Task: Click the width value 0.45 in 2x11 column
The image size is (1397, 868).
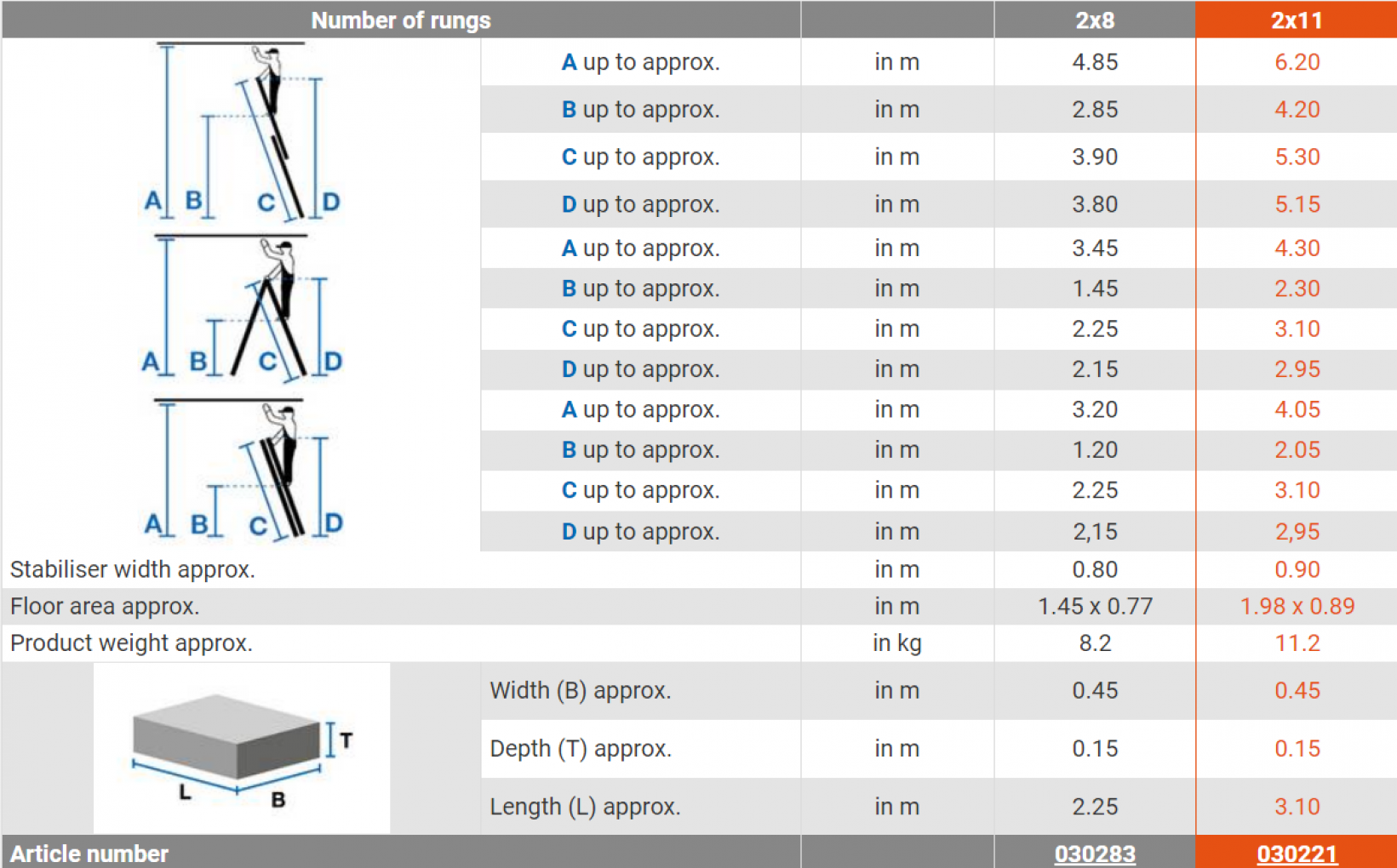Action: (1297, 690)
